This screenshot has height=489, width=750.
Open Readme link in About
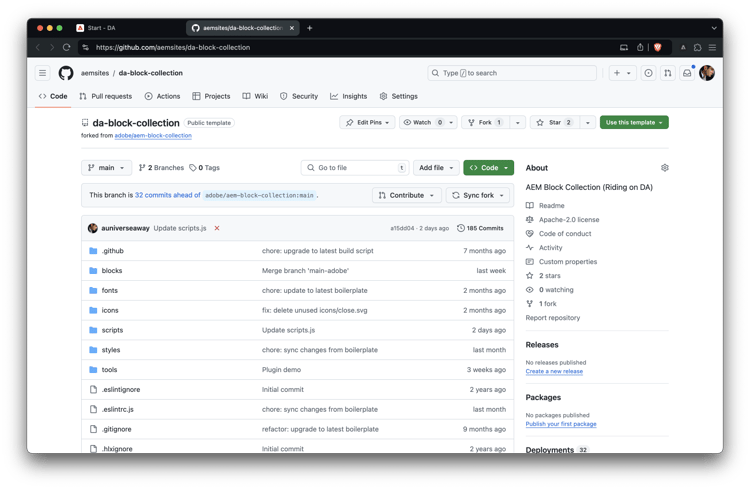pos(551,206)
